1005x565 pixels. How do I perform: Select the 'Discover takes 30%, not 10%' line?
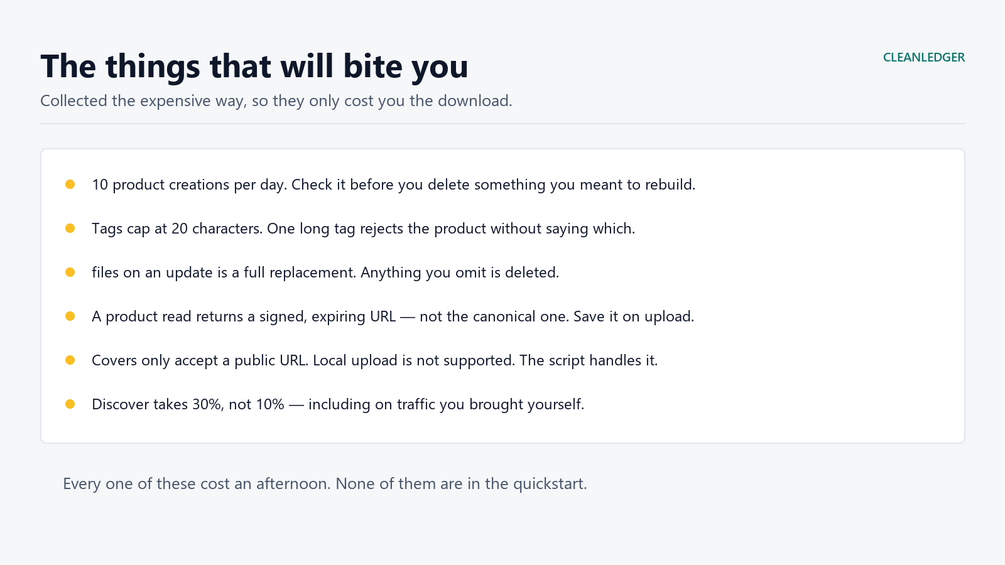[x=338, y=404]
